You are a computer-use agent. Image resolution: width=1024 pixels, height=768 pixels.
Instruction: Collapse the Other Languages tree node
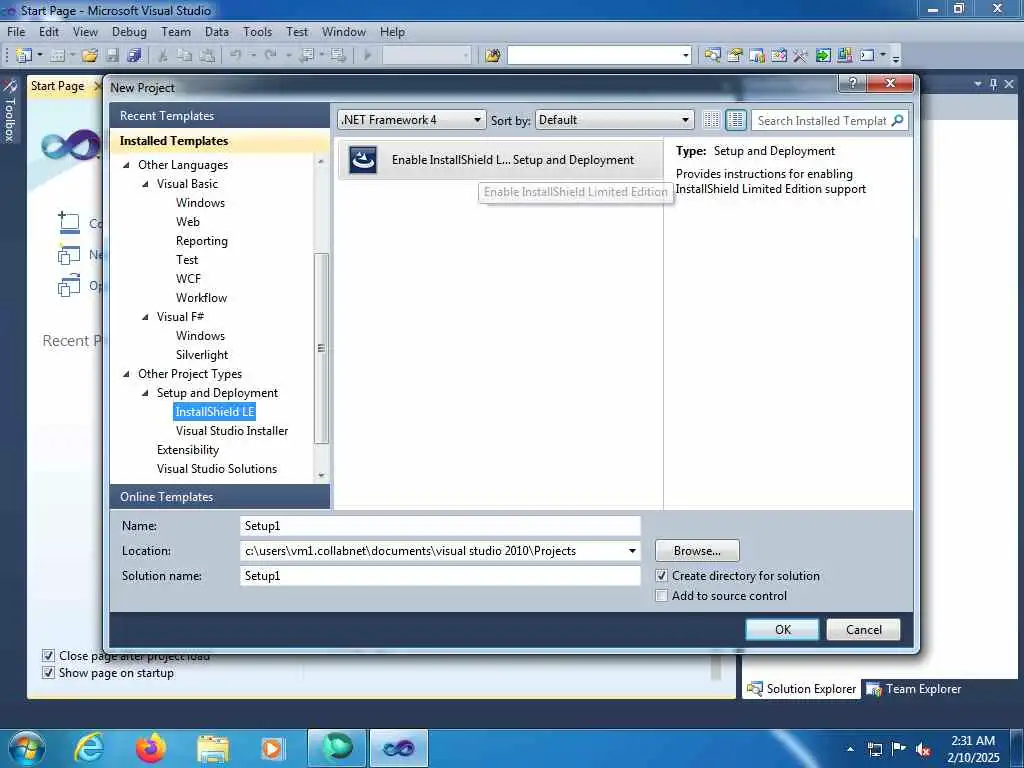pos(127,165)
